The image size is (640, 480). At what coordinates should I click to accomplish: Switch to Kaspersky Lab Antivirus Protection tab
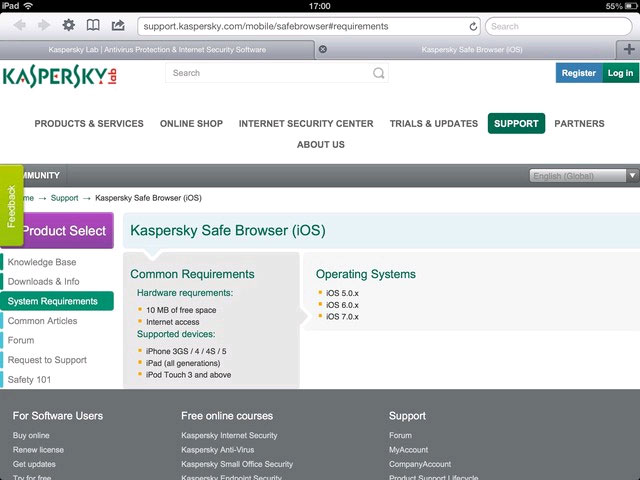[157, 49]
